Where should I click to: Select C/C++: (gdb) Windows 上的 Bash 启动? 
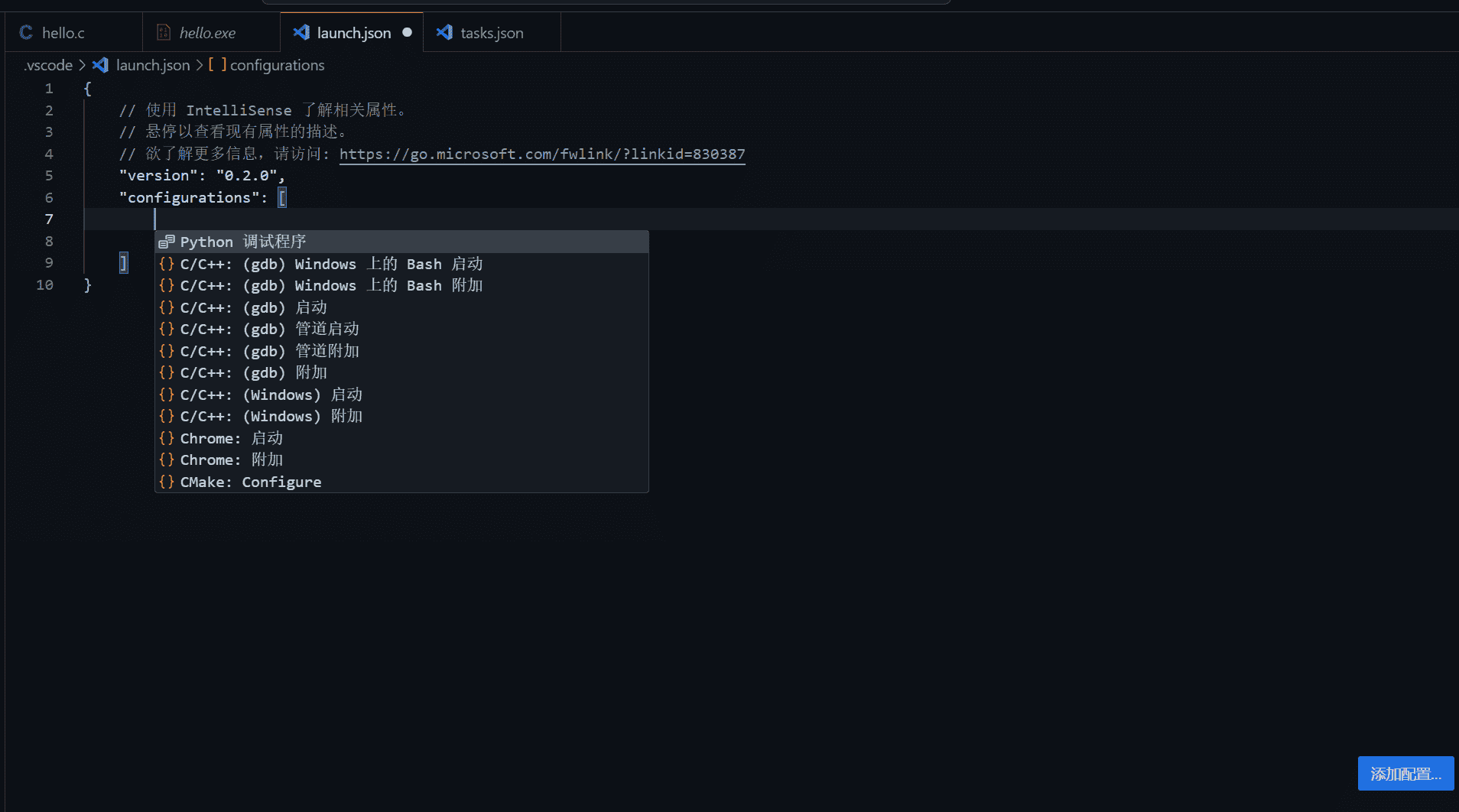tap(401, 264)
